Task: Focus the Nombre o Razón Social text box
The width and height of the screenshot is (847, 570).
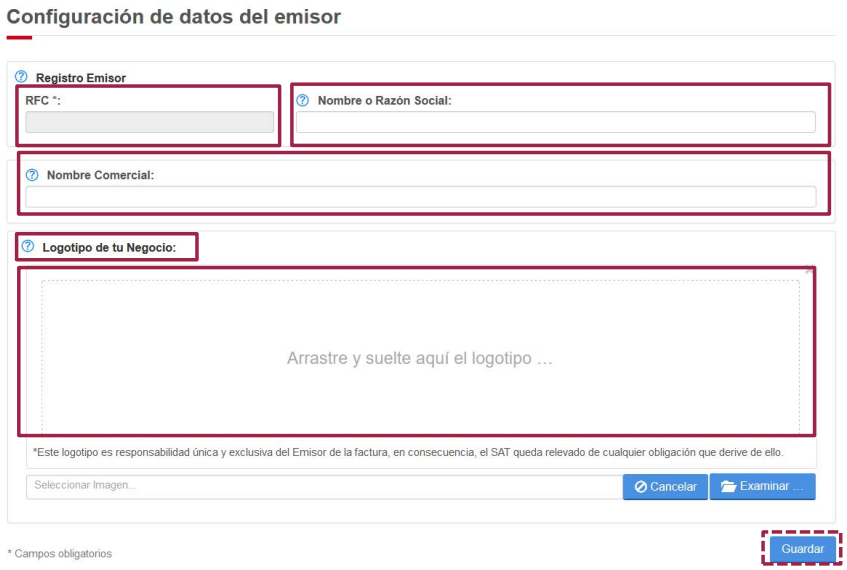Action: 555,122
